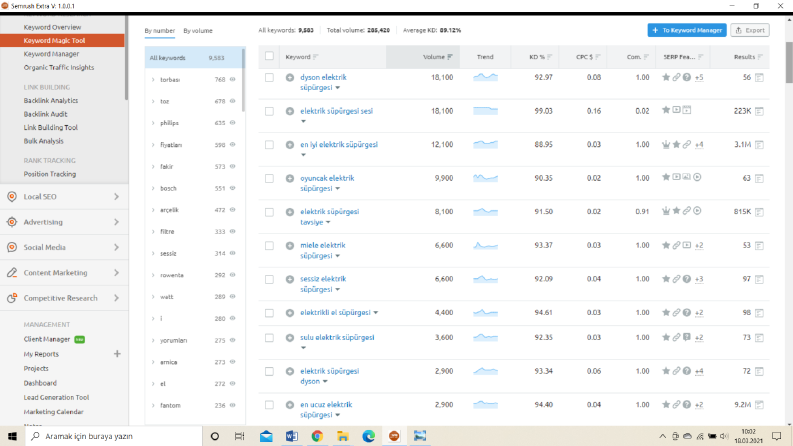Tick the select-all keywords header checkbox
The image size is (793, 446).
click(270, 56)
